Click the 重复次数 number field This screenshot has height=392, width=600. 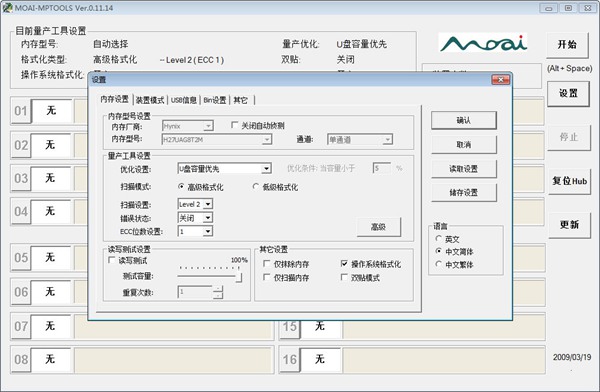[195, 292]
